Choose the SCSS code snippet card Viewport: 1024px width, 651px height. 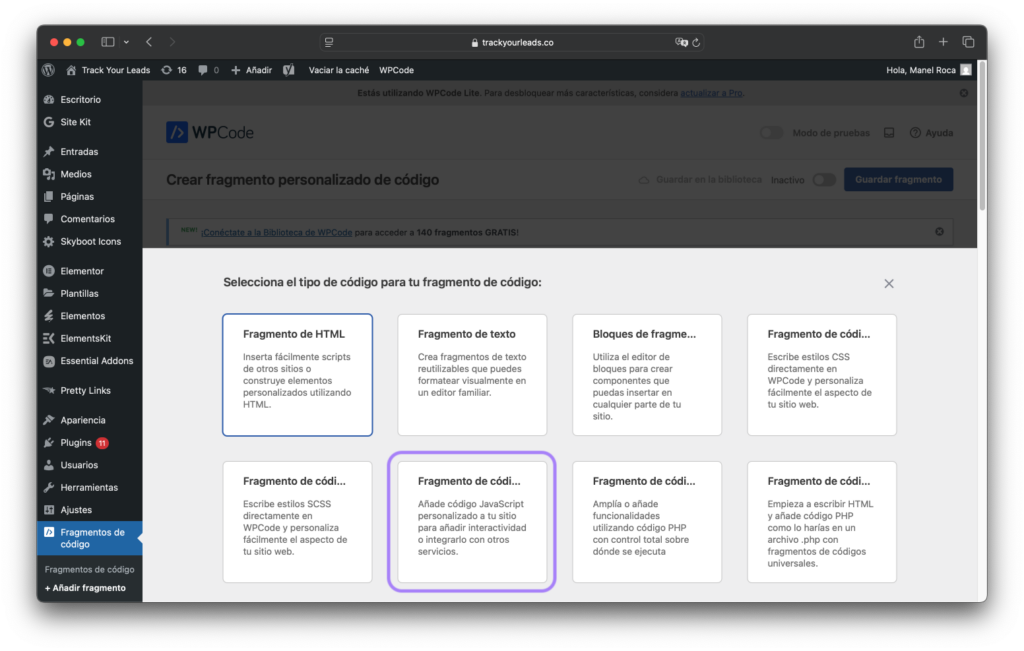(x=297, y=522)
